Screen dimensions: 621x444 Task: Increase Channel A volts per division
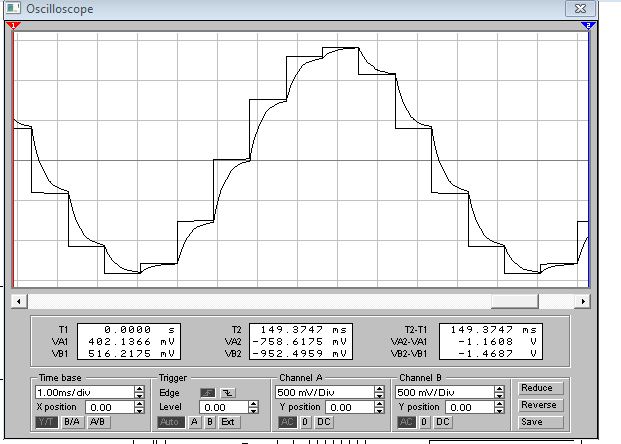[x=379, y=389]
